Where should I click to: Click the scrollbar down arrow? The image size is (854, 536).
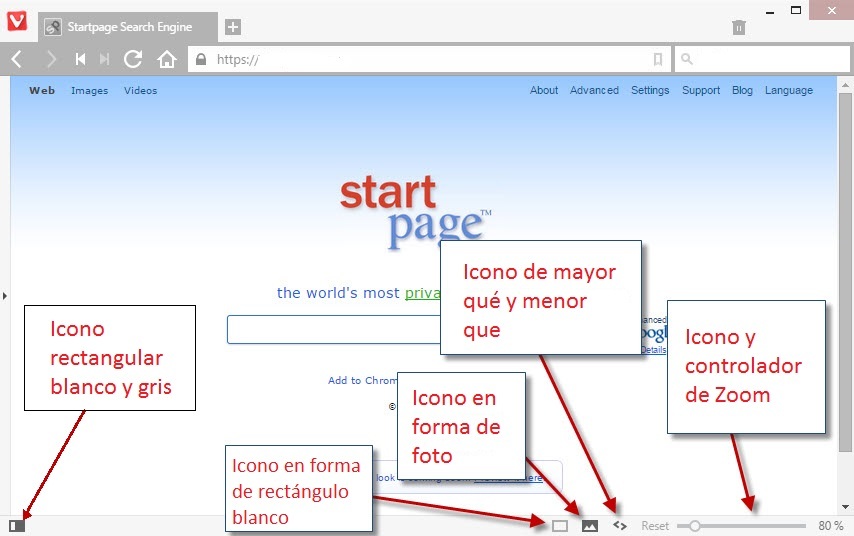click(x=845, y=507)
